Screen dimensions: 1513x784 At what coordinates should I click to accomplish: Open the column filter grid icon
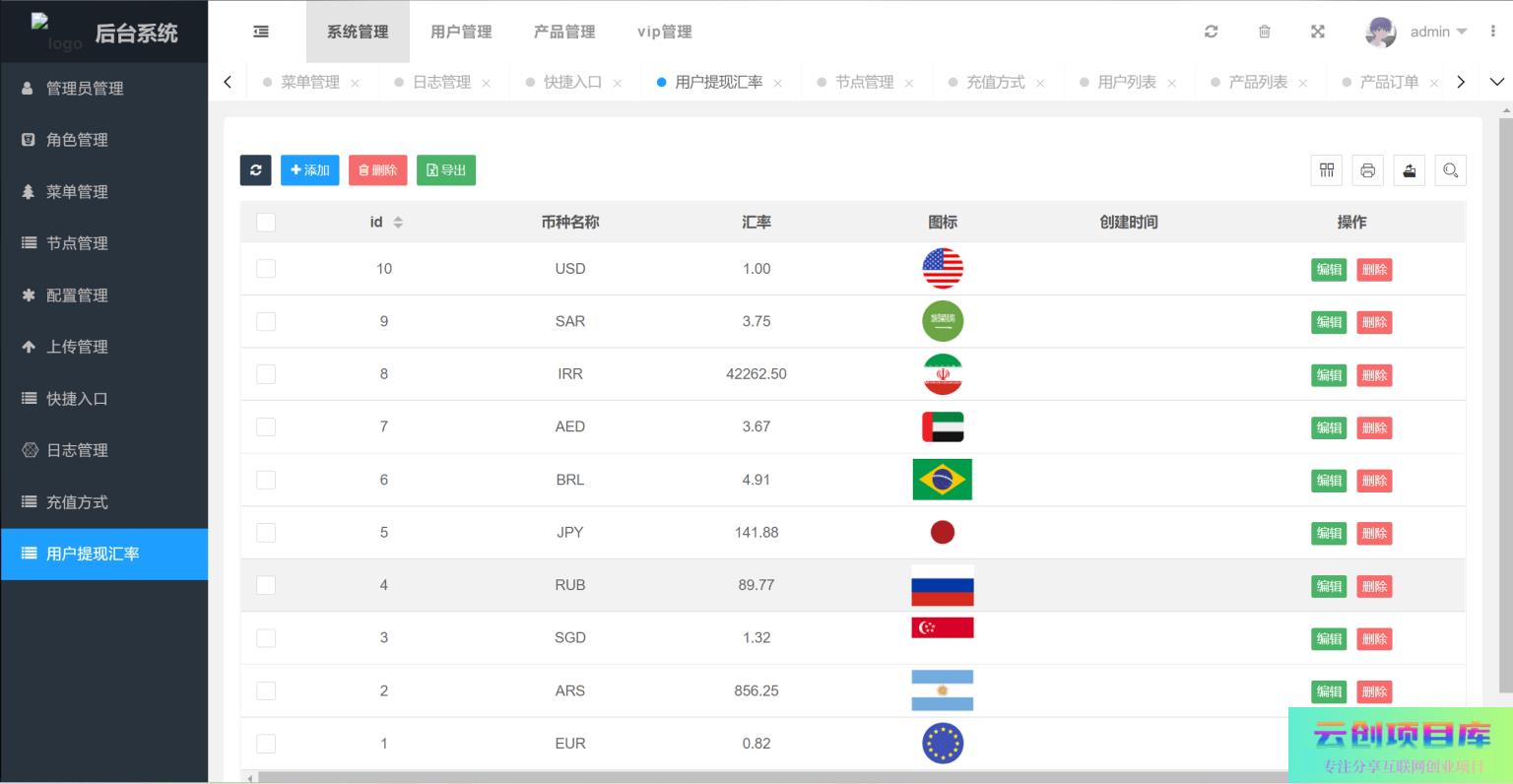click(1327, 170)
